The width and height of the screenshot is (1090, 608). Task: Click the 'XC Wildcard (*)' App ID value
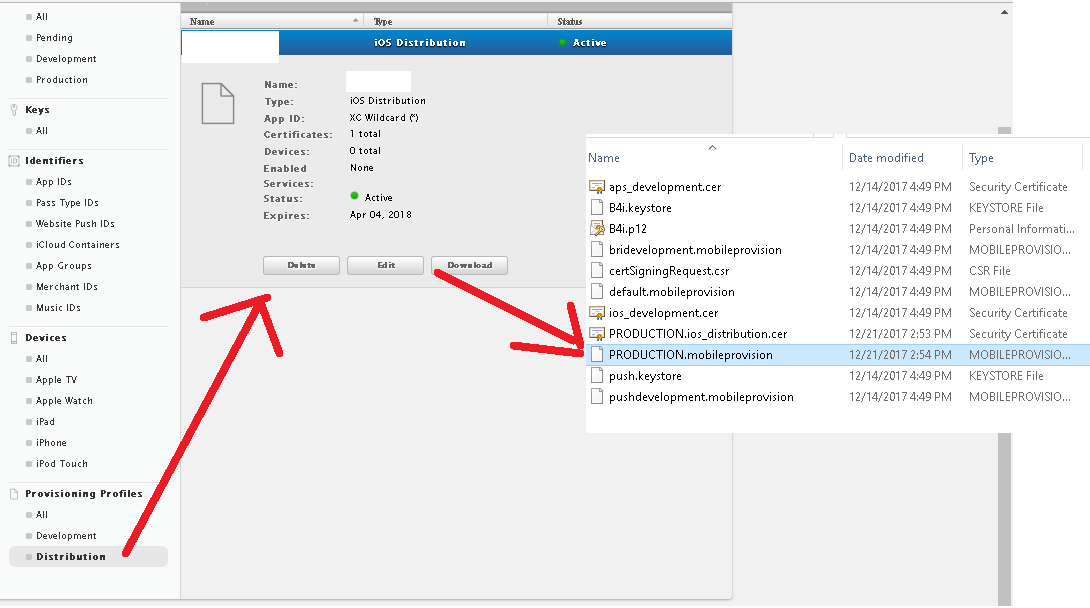coord(384,117)
